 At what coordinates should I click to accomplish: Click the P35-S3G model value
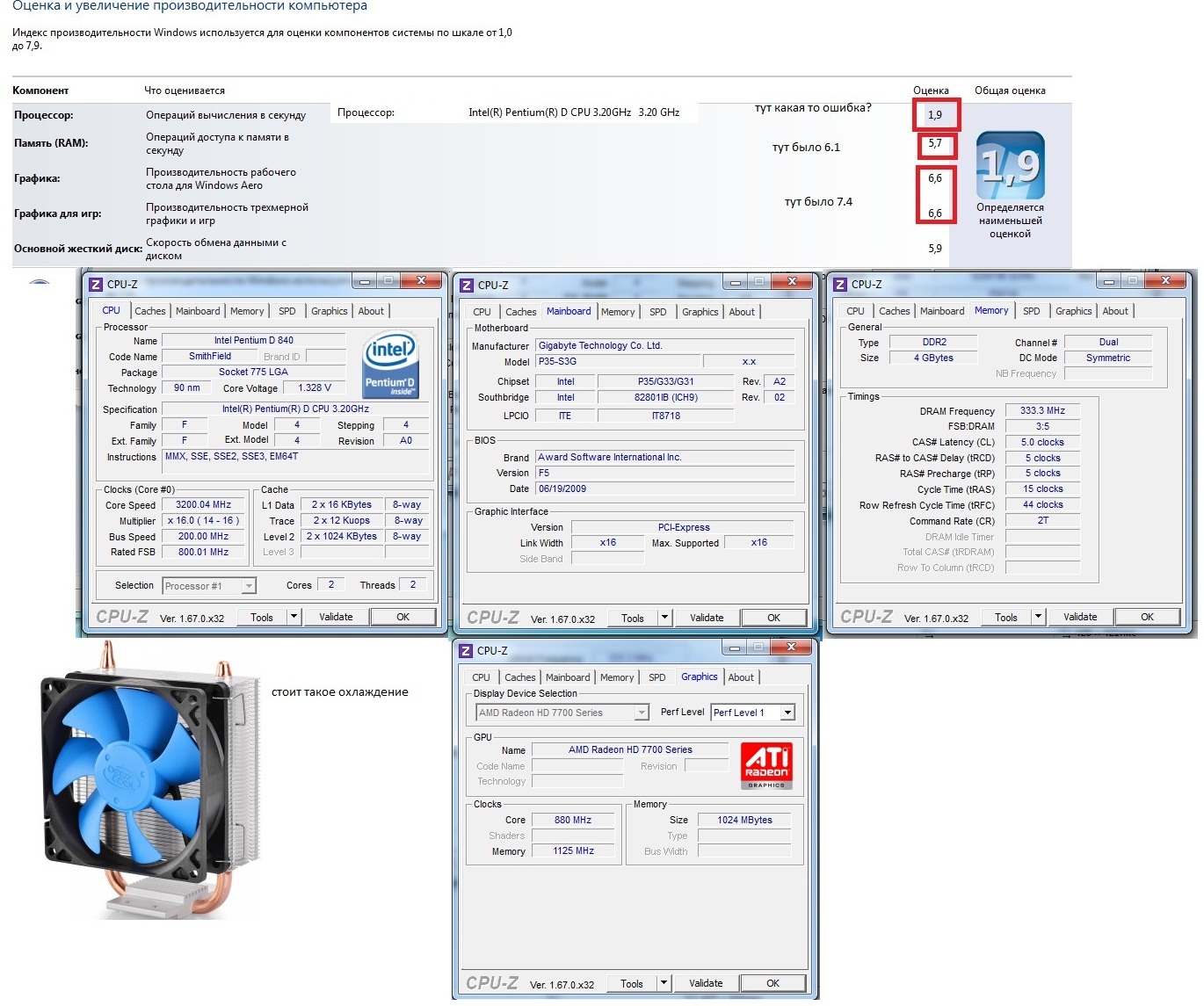[x=618, y=362]
